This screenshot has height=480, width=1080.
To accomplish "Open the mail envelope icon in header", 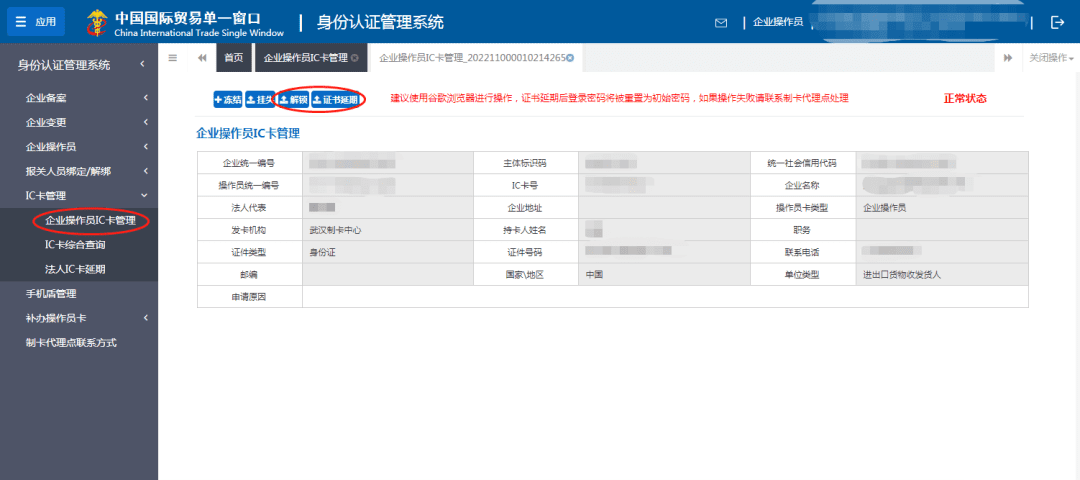I will coord(720,22).
